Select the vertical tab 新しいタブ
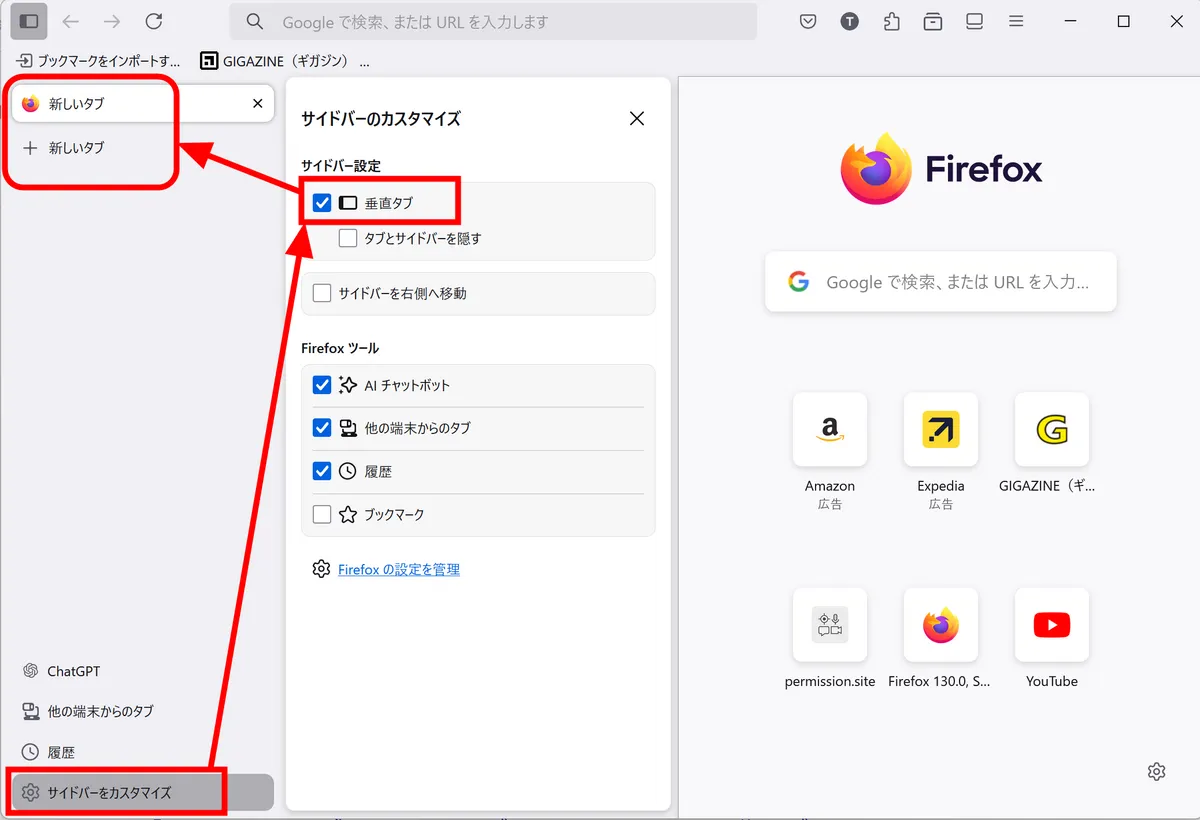This screenshot has width=1200, height=820. tap(142, 103)
